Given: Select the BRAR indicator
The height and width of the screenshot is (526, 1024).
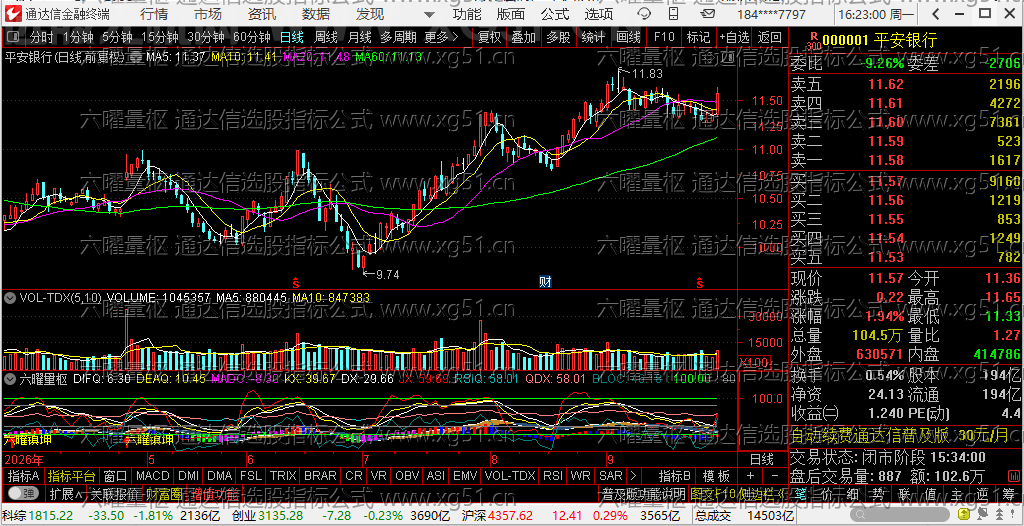Looking at the screenshot, I should tap(320, 476).
